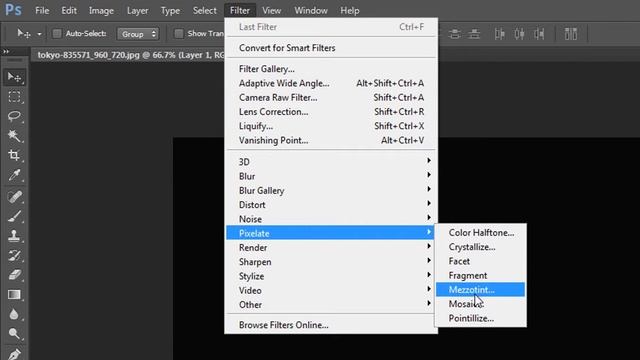Expand the Video submenu
Image resolution: width=640 pixels, height=360 pixels.
coord(331,290)
